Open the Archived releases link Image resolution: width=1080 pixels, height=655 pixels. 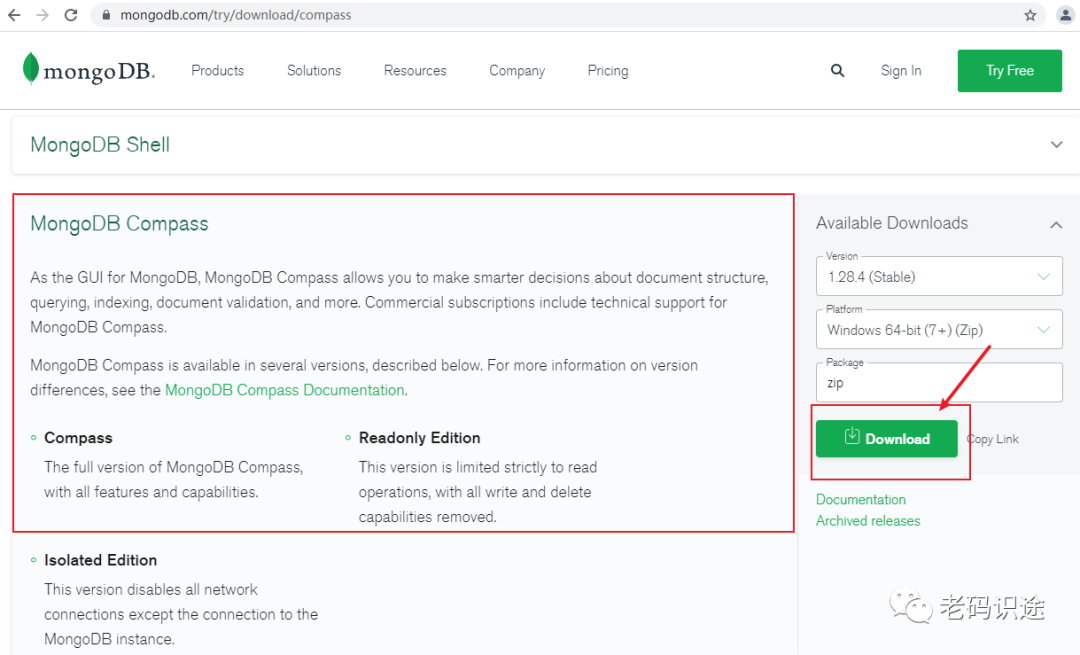point(868,521)
